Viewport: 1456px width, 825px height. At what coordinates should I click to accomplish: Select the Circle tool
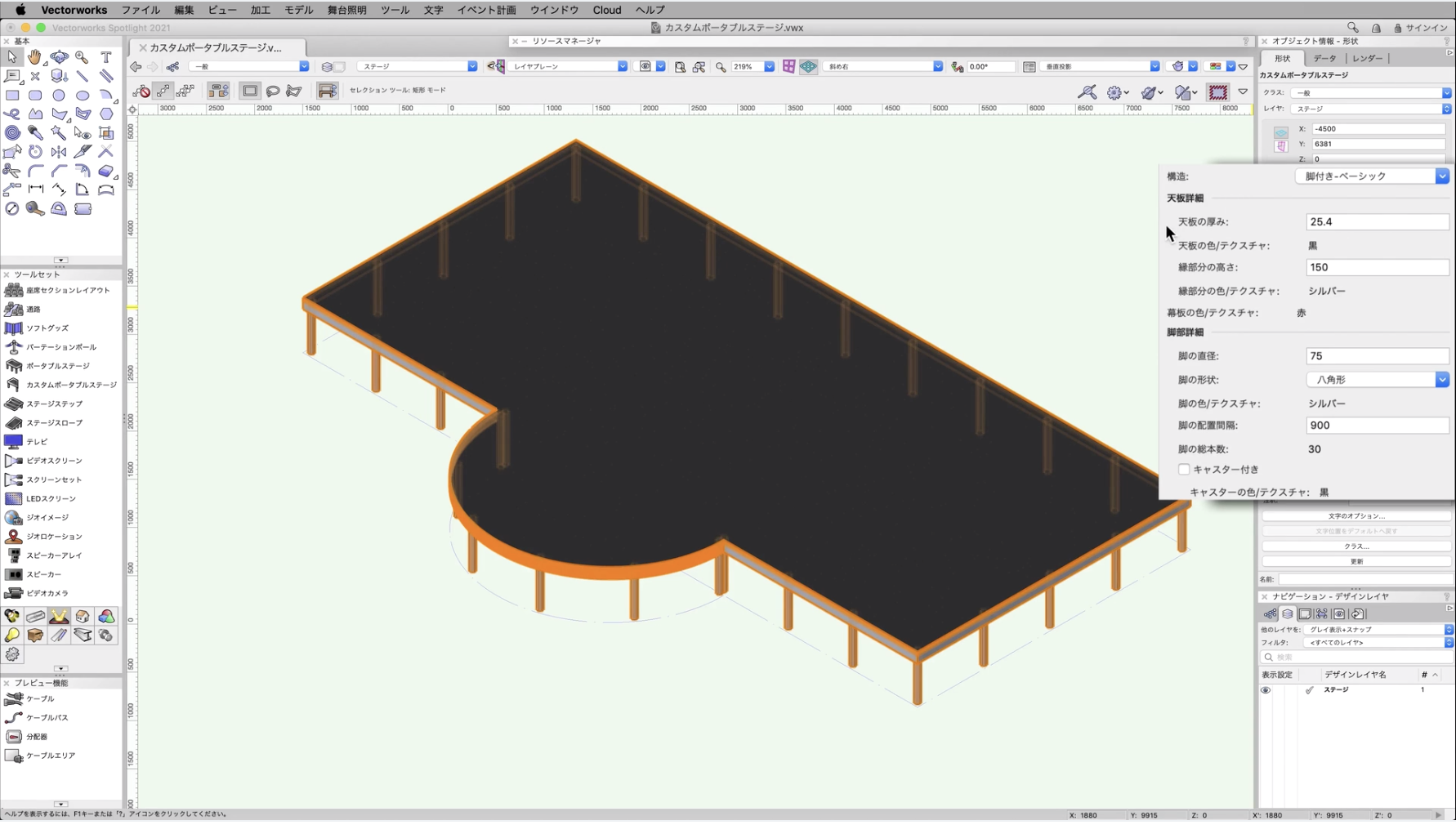pyautogui.click(x=59, y=95)
